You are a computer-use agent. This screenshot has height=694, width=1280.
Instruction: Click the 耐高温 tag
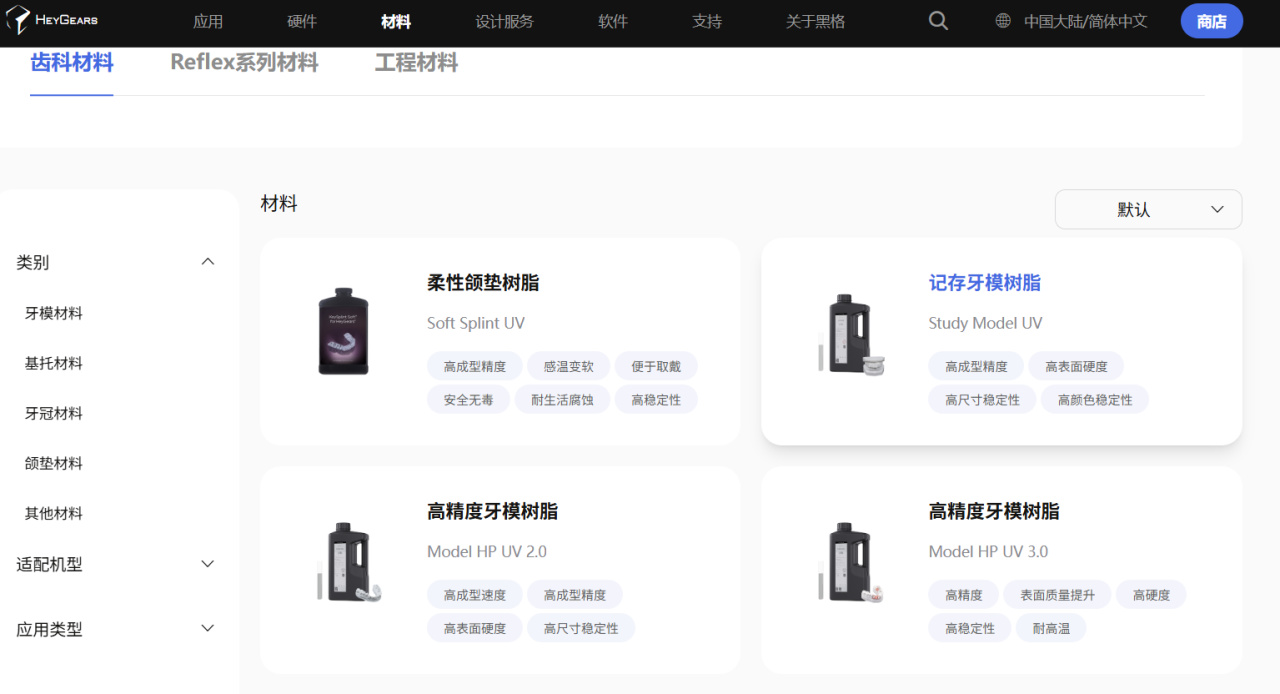[x=1051, y=629]
